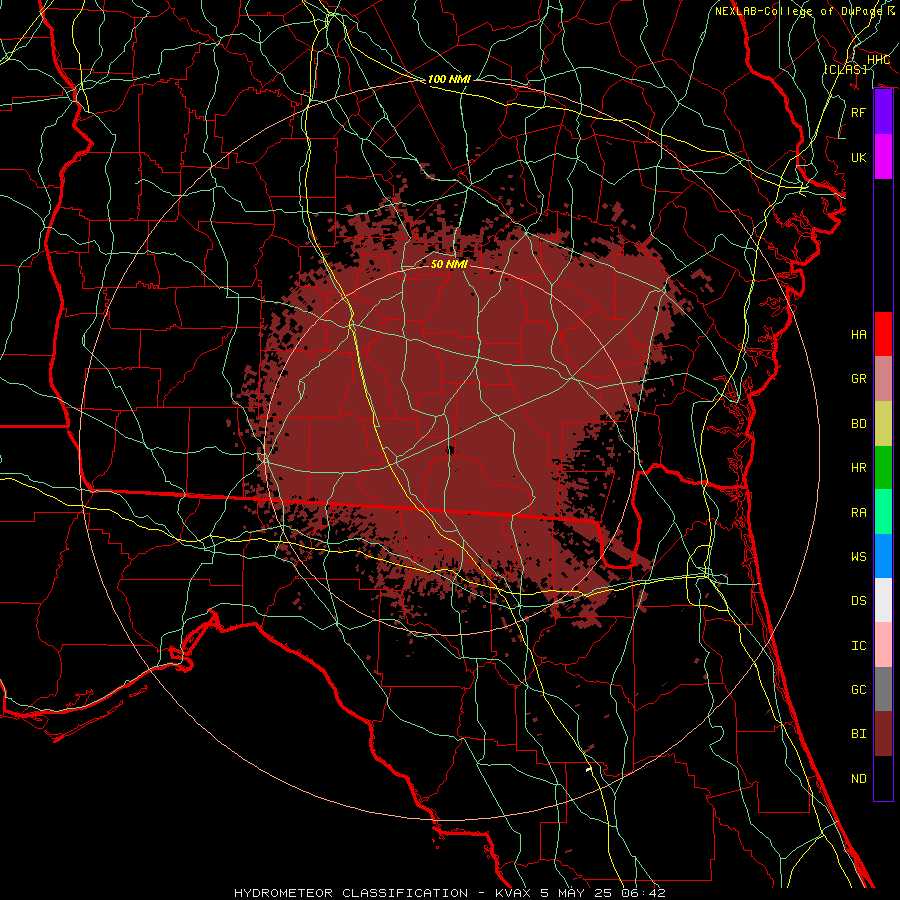Screen dimensions: 900x900
Task: Click the HR green legend swatch
Action: 883,468
